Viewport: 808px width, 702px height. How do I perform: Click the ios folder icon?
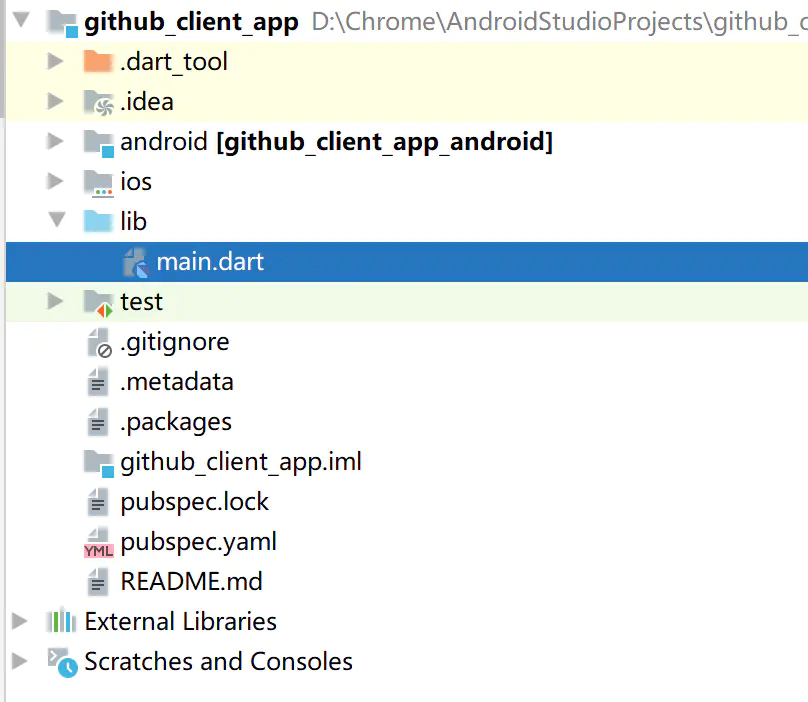coord(98,182)
